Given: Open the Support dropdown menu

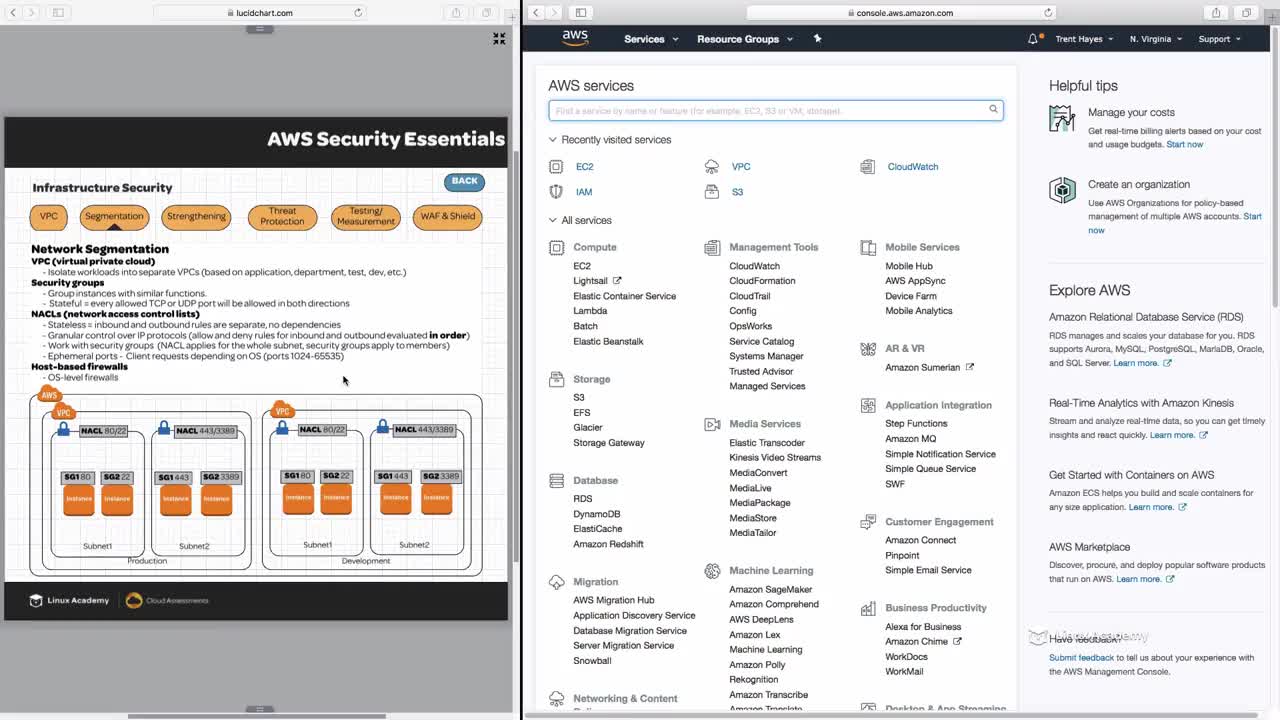Looking at the screenshot, I should 1219,39.
